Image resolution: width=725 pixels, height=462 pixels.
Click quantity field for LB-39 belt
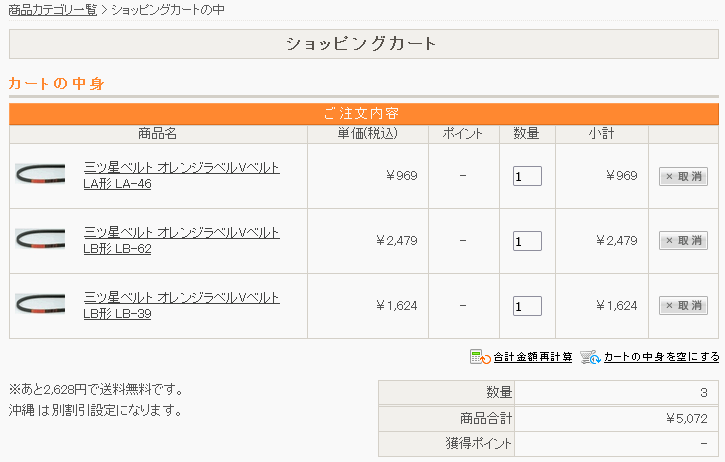[x=527, y=306]
